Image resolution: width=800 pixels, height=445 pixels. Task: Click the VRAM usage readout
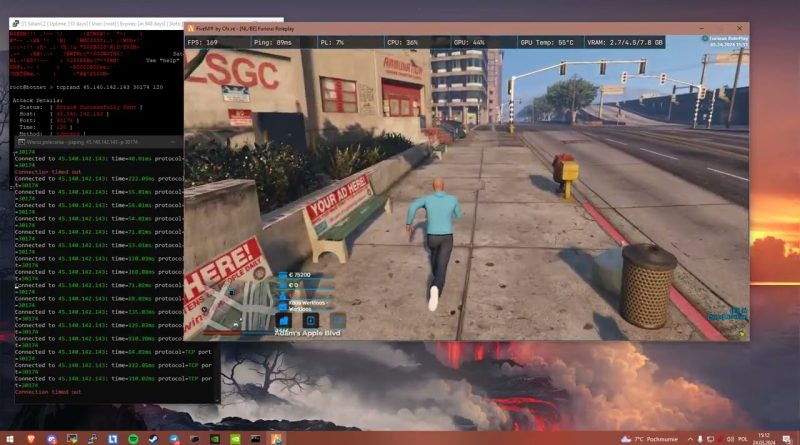(x=624, y=42)
